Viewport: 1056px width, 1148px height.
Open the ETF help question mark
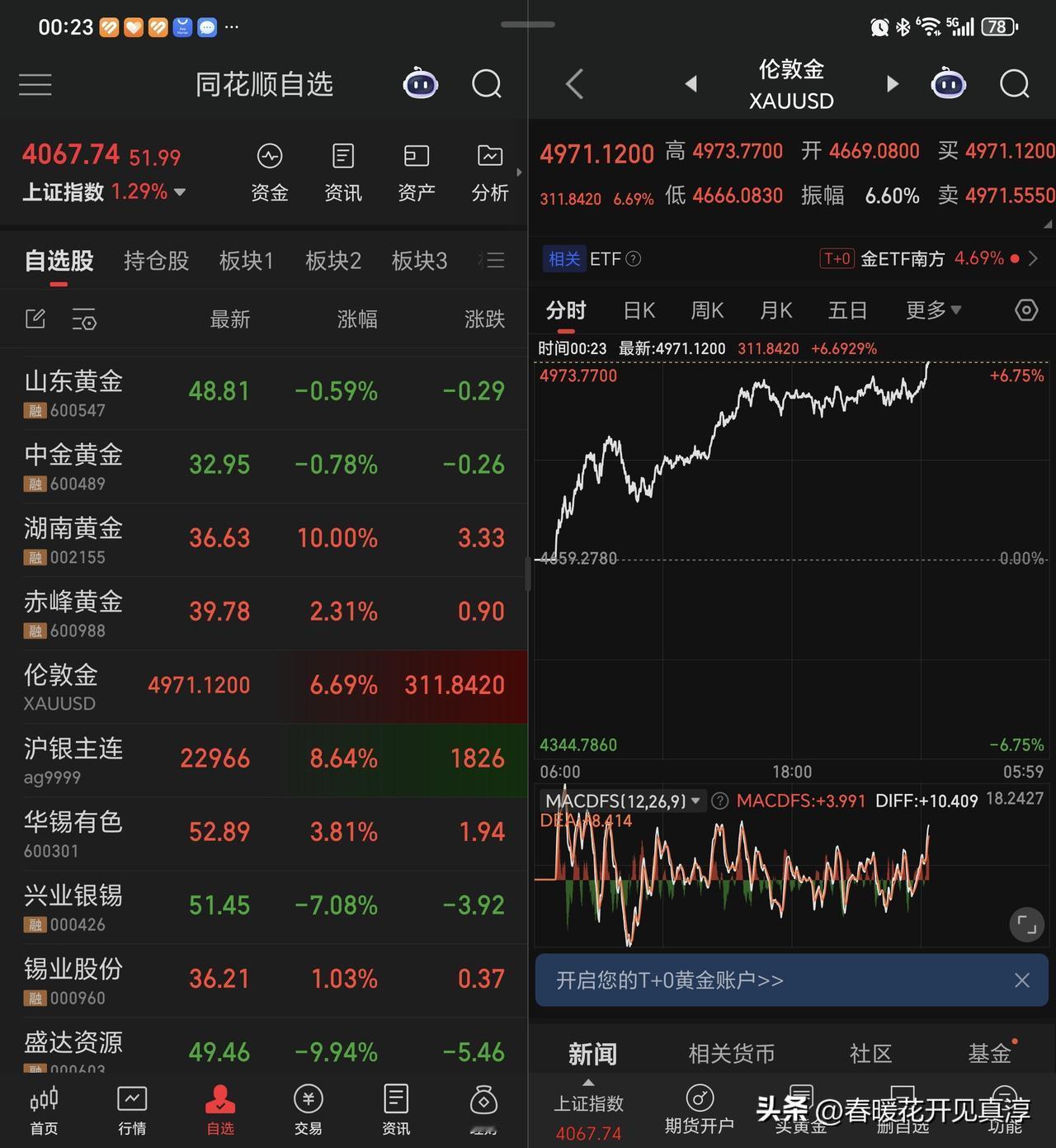pyautogui.click(x=634, y=259)
